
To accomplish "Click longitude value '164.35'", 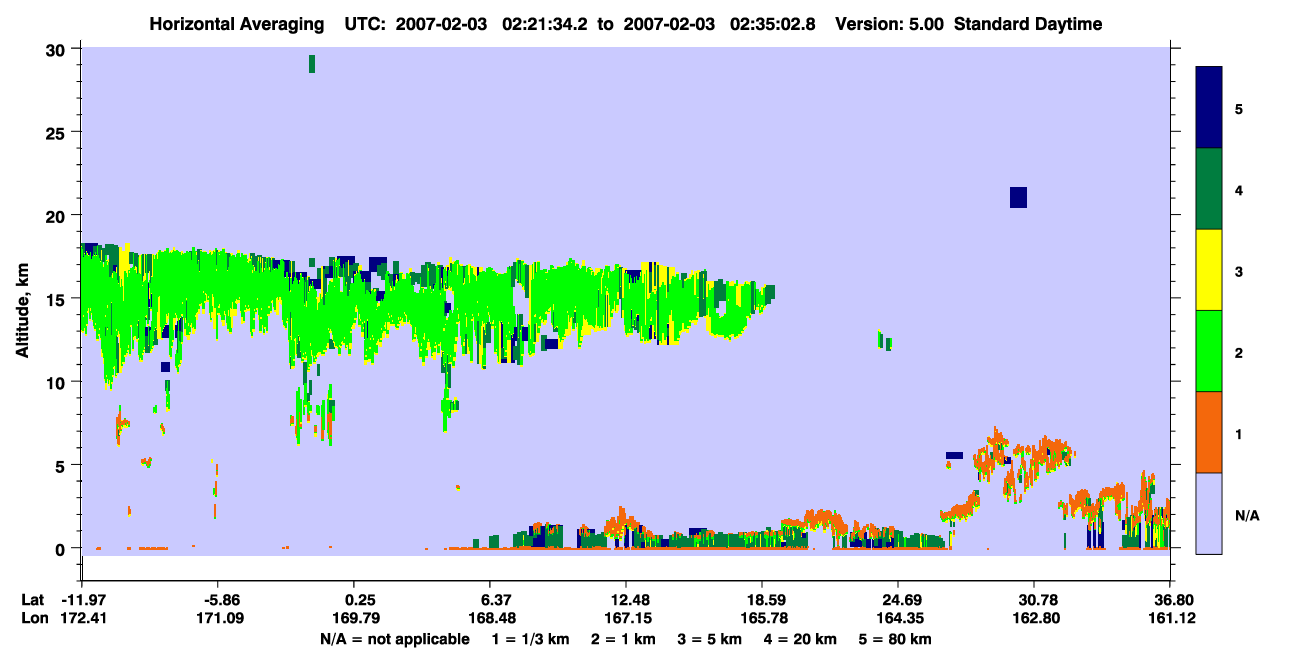I will tap(901, 618).
